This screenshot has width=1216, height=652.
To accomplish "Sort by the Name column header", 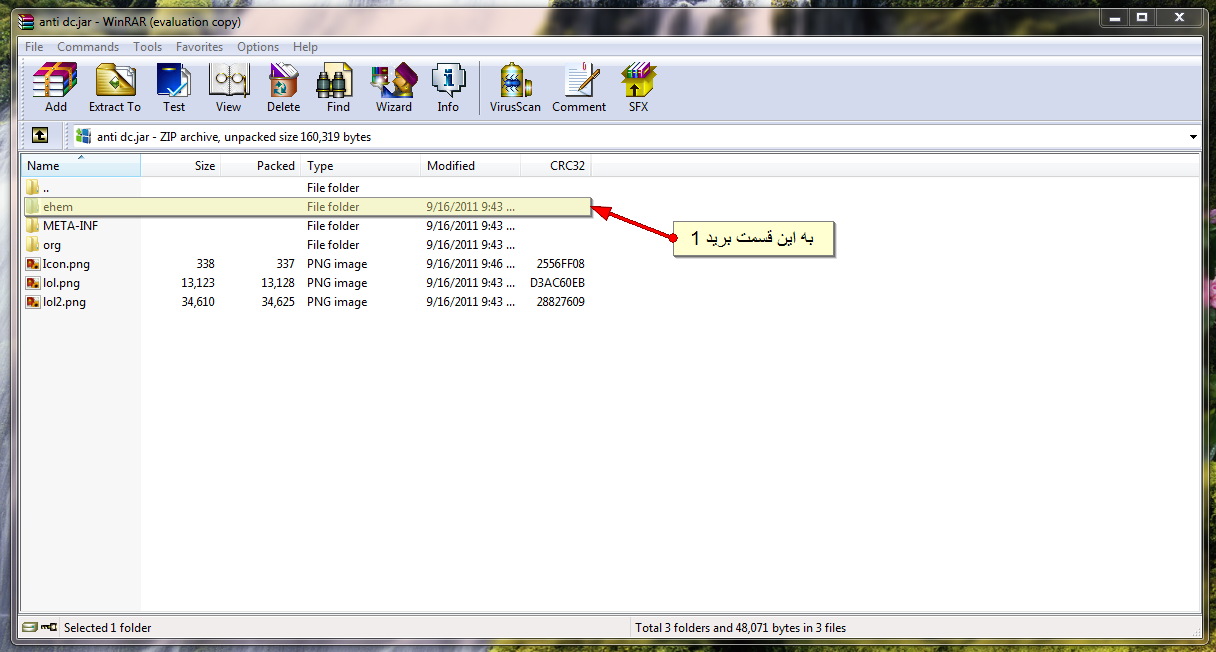I will click(x=81, y=166).
